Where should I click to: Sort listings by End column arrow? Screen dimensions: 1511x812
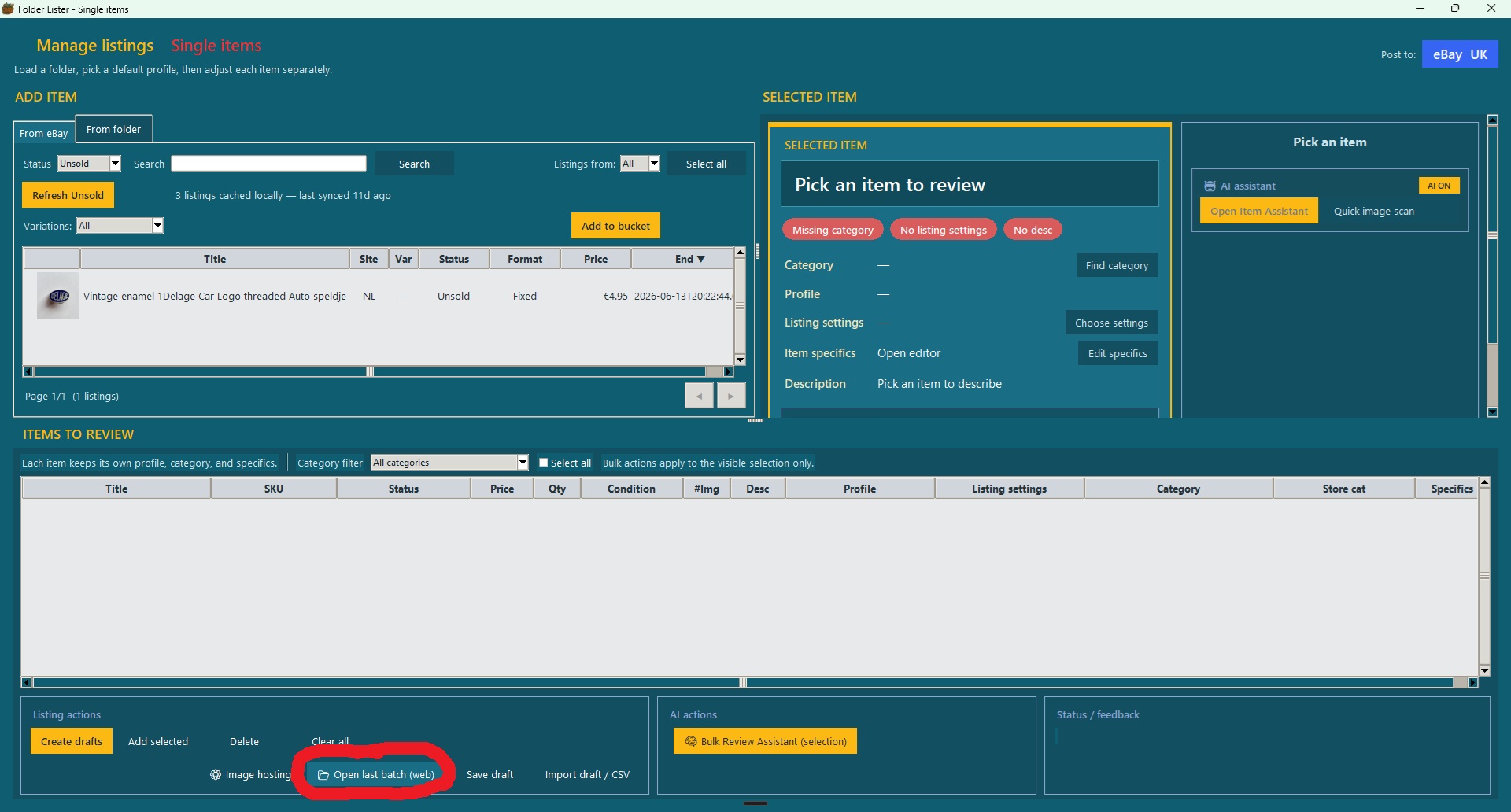click(701, 259)
